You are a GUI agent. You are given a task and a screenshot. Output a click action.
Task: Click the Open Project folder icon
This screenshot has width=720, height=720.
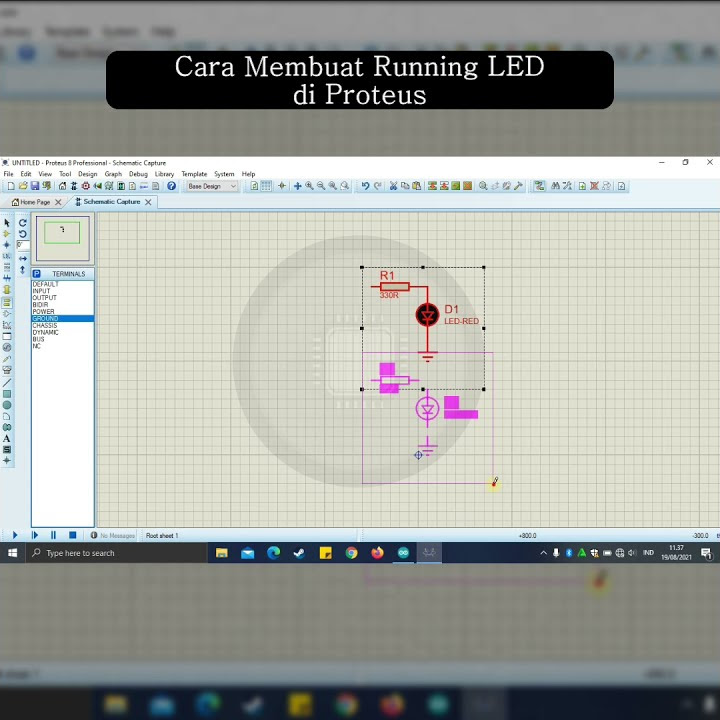22,186
